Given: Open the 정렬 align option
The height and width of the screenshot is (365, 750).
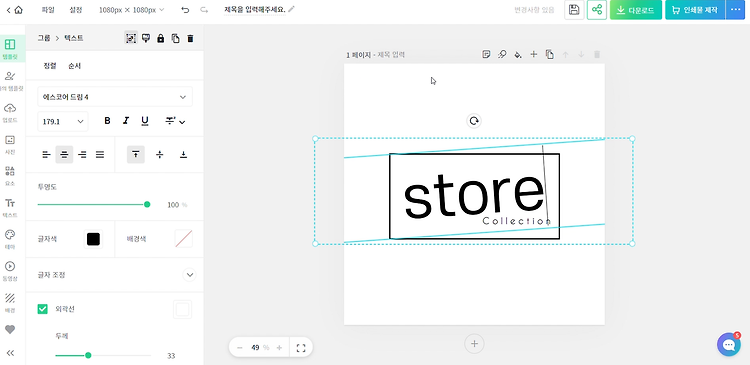Looking at the screenshot, I should (50, 66).
